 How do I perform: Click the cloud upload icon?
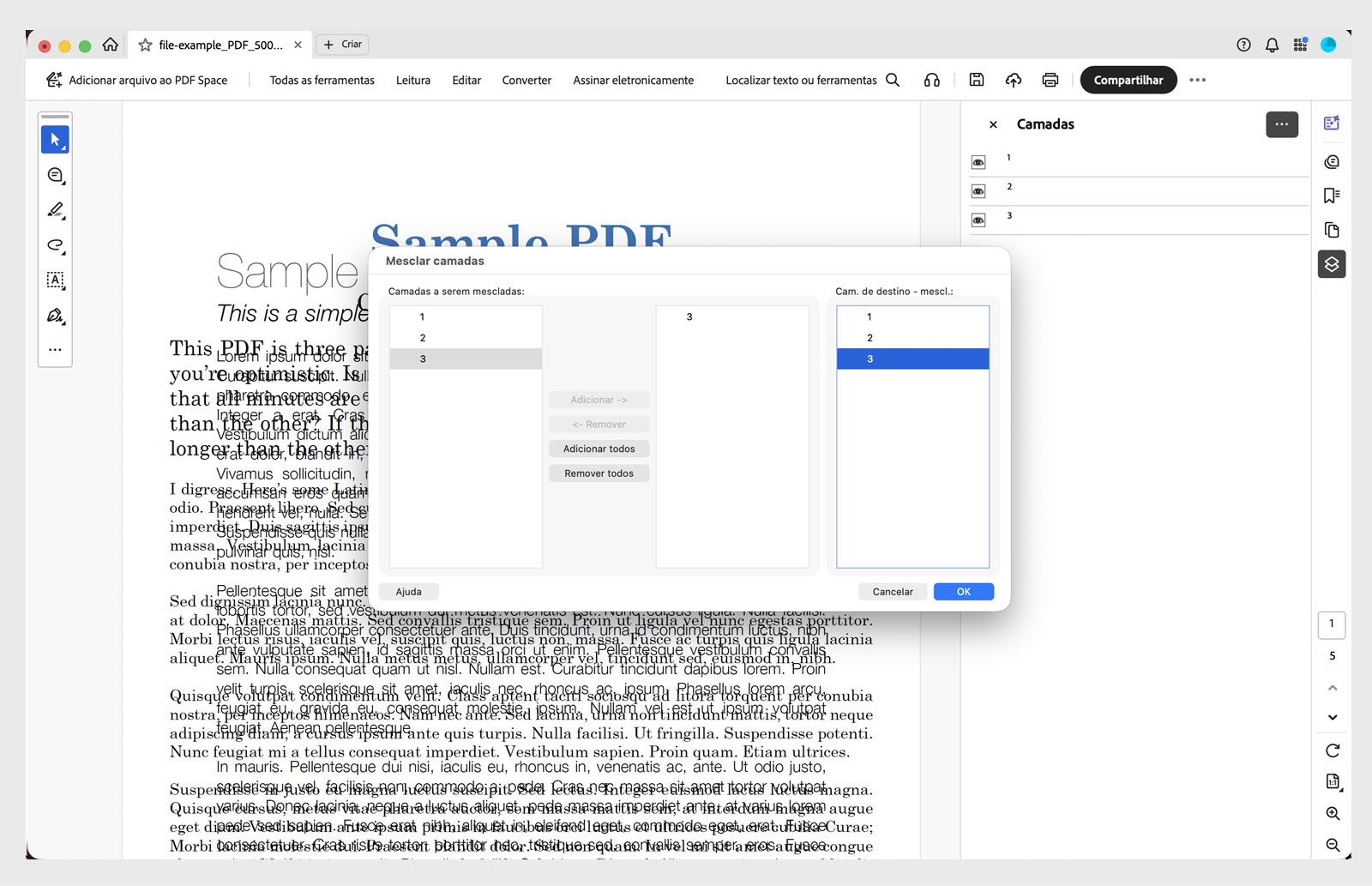tap(1014, 80)
